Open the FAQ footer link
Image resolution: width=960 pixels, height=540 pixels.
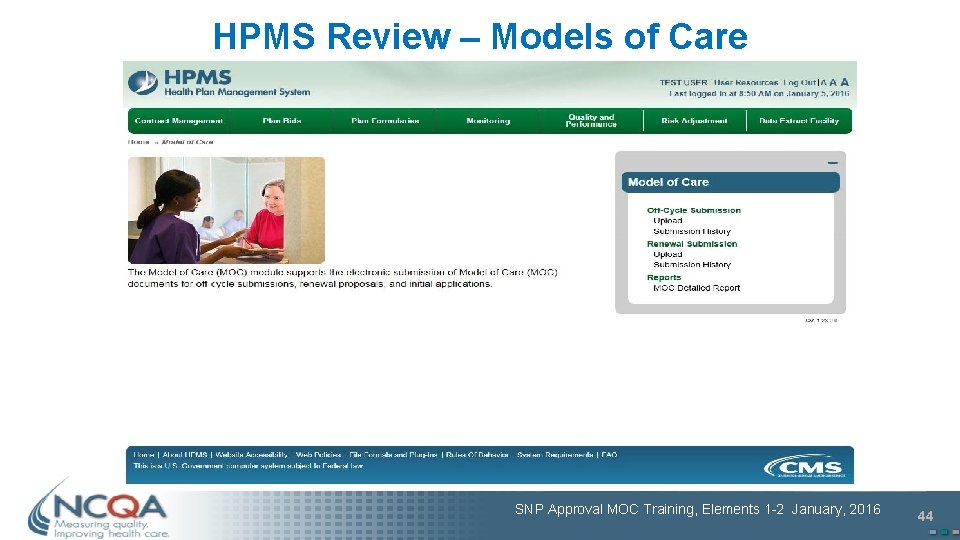click(609, 455)
